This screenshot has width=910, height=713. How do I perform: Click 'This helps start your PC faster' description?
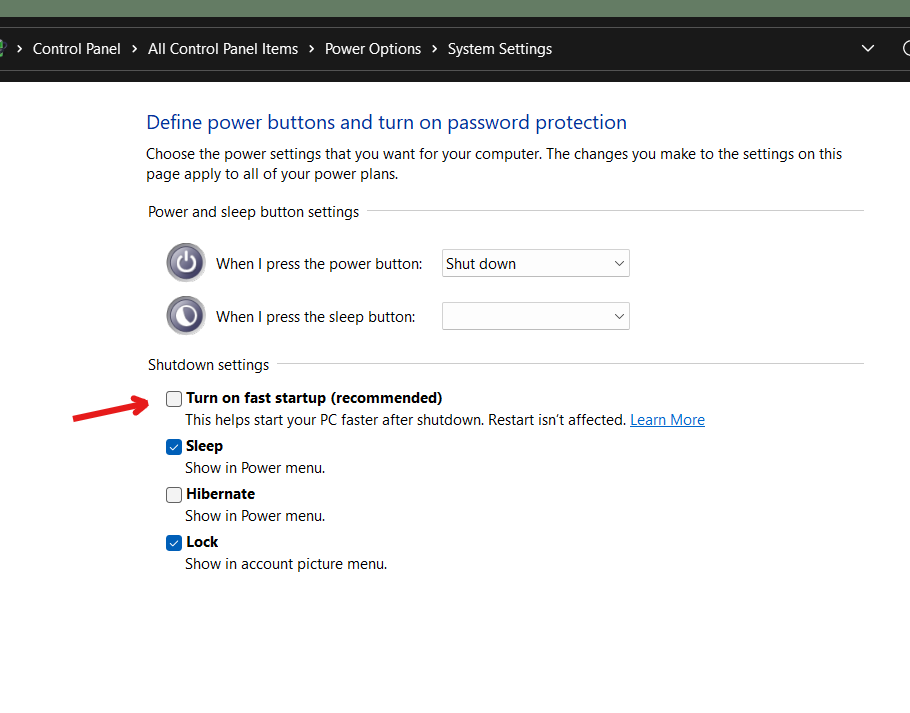406,420
